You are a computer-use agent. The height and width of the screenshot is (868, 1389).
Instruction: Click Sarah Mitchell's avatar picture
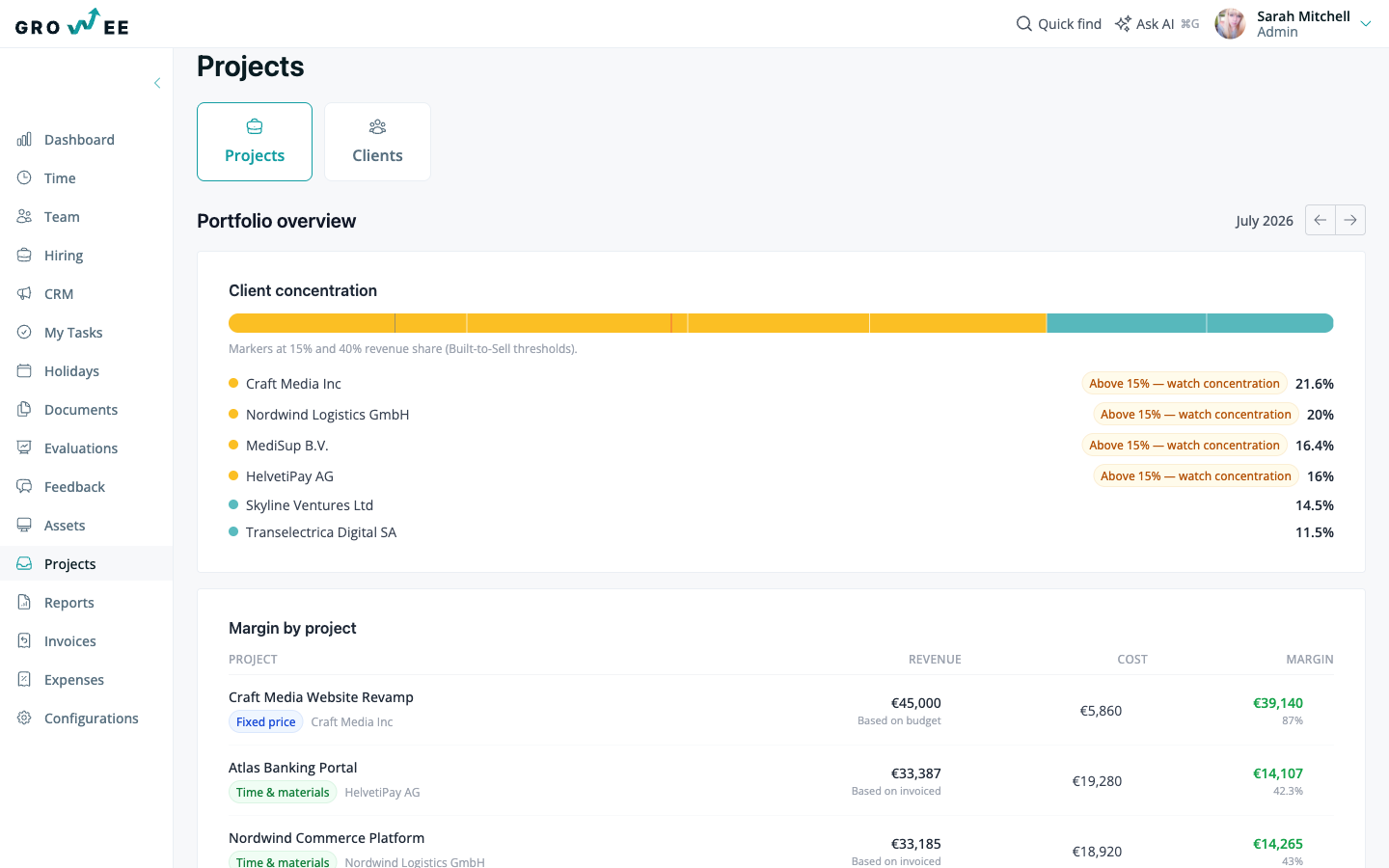tap(1230, 24)
